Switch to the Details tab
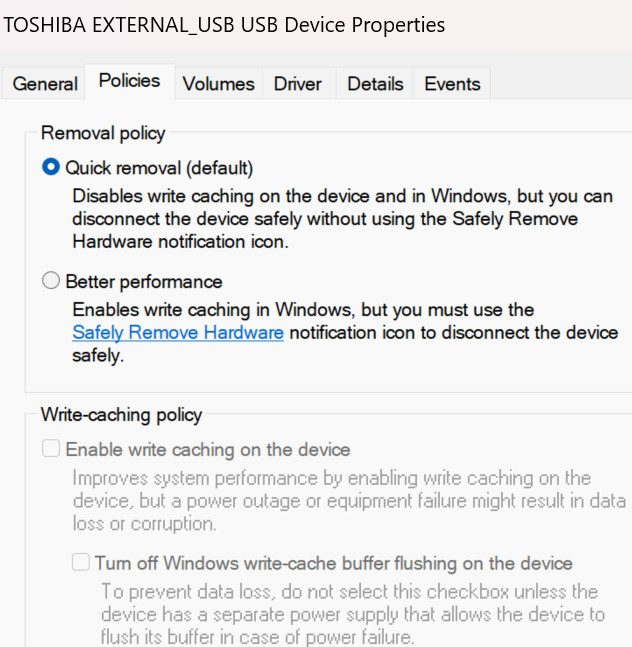Viewport: 632px width, 647px height. [x=375, y=84]
